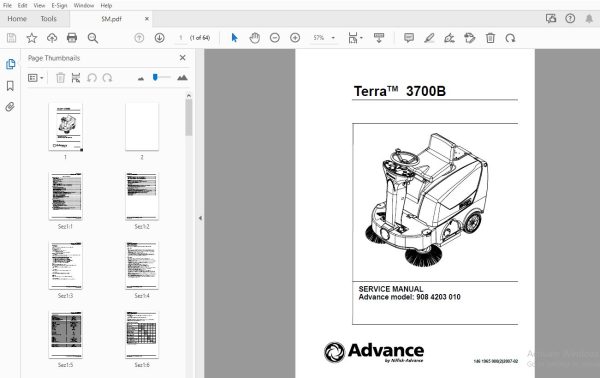Select the SM.pdf document tab
Image resolution: width=600 pixels, height=378 pixels.
pos(111,19)
